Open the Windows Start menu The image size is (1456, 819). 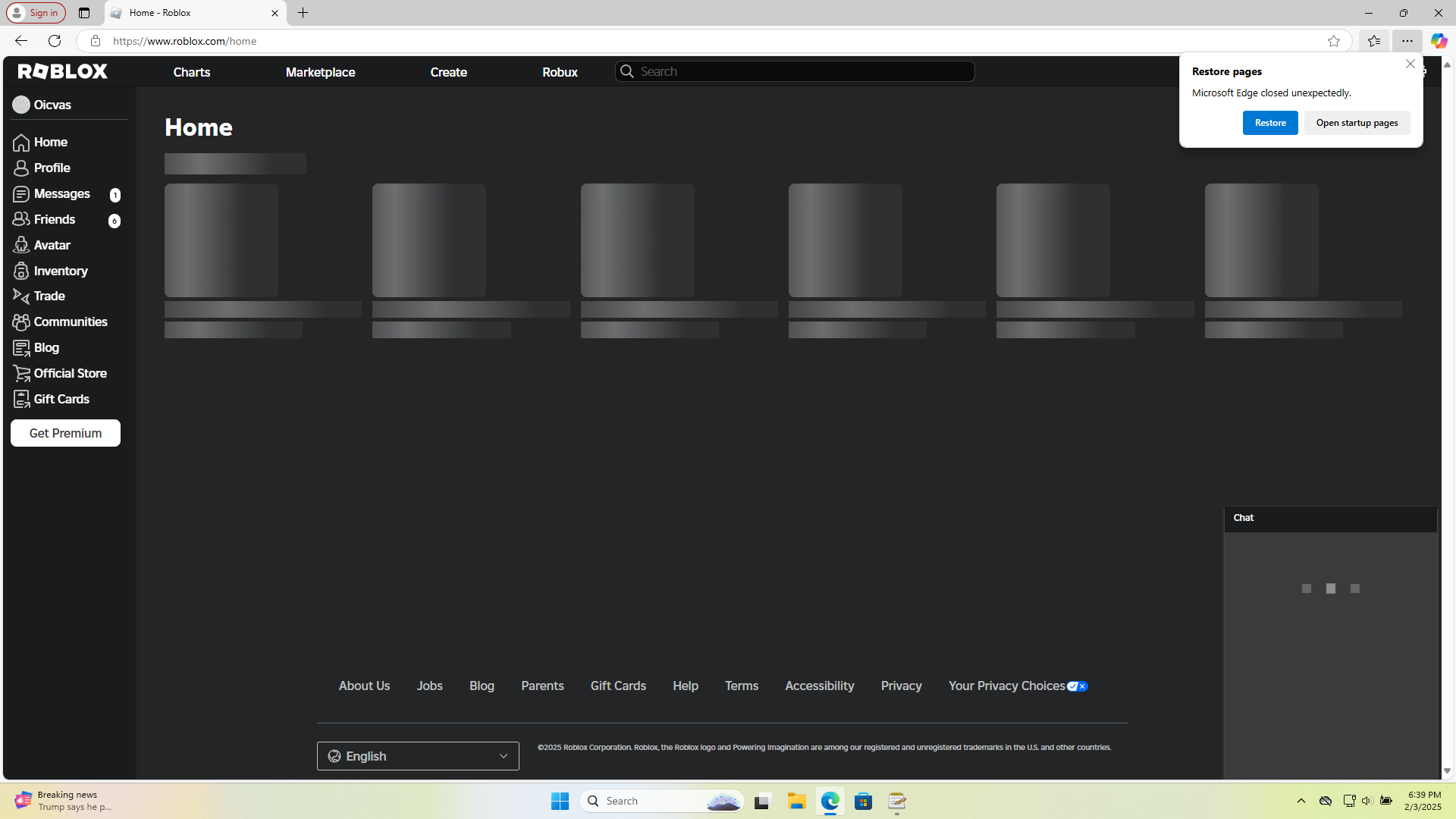560,801
